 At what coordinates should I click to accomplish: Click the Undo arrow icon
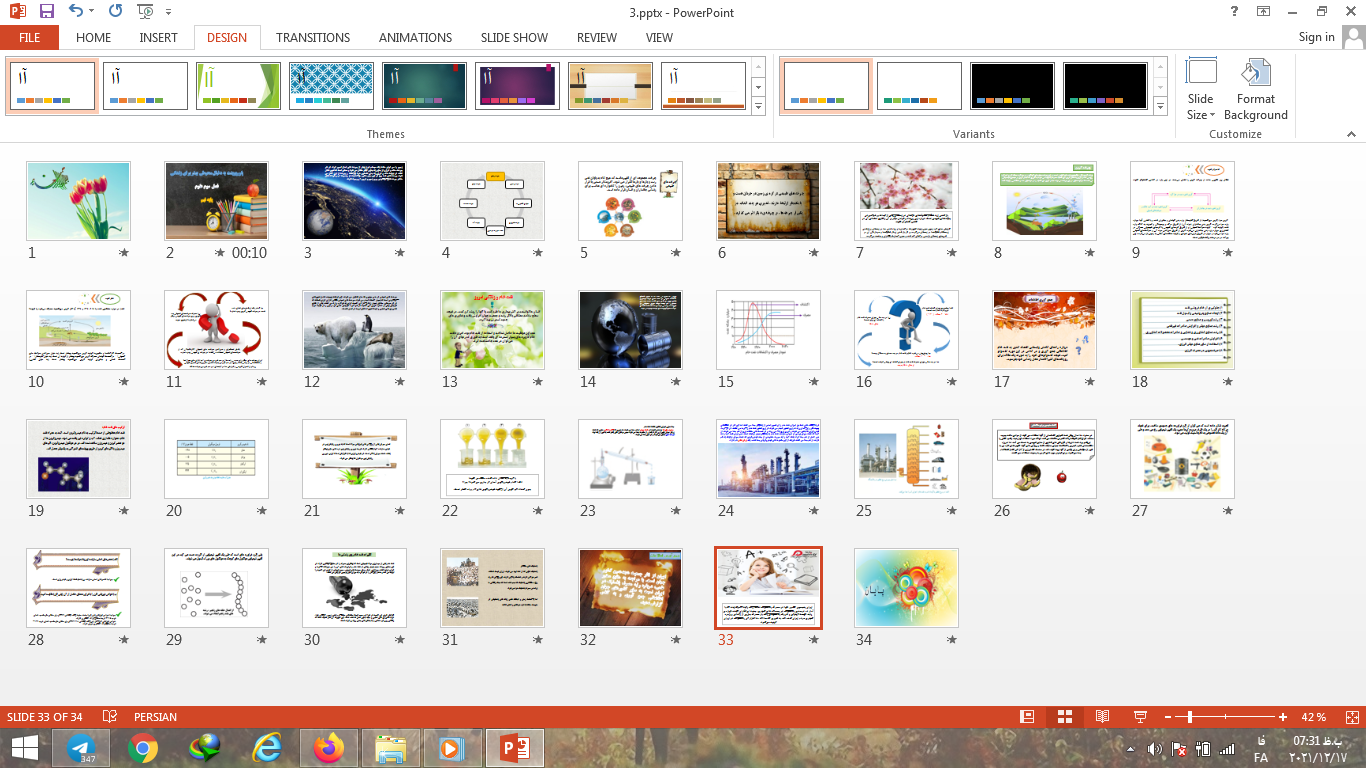click(77, 12)
